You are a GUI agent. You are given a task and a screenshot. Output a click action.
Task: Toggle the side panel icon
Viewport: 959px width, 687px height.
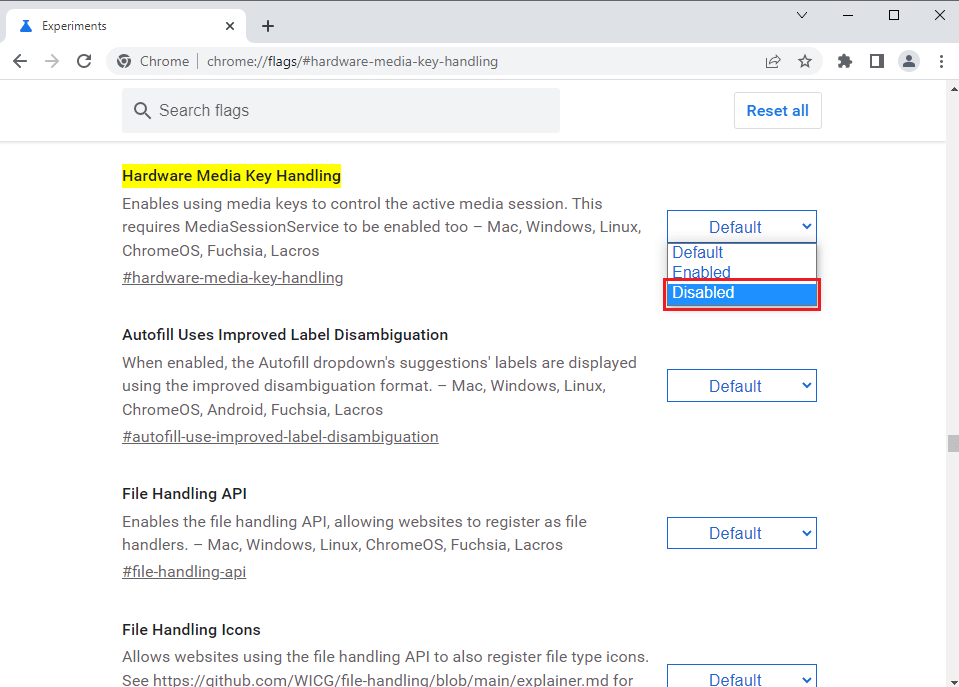(x=877, y=61)
